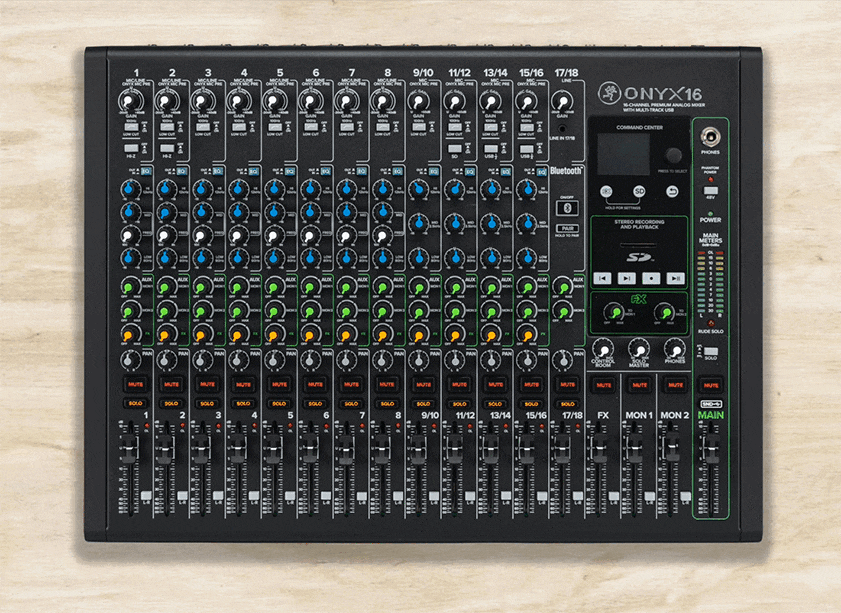Mute the FX channel
This screenshot has width=841, height=613.
603,385
